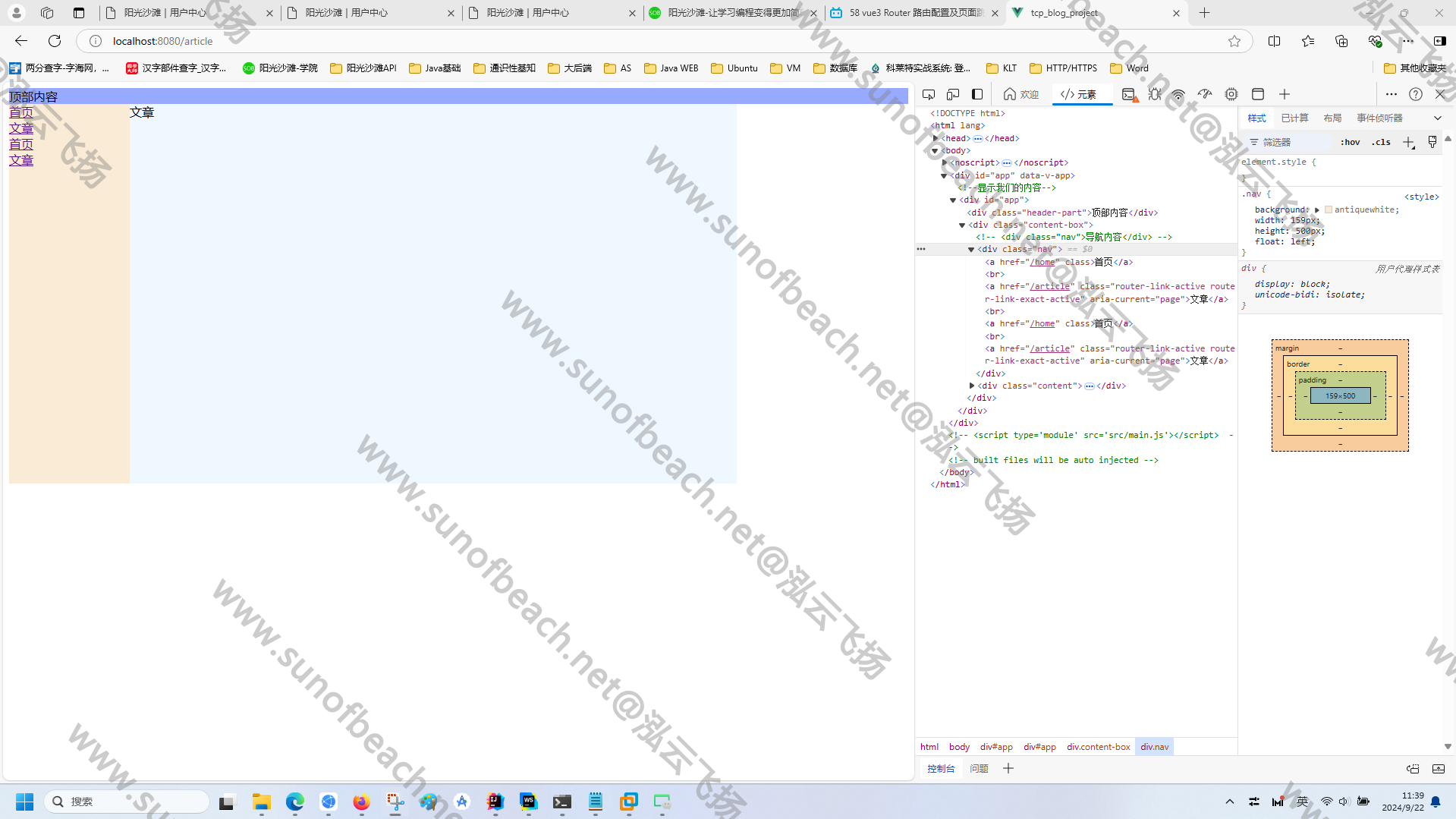Open the Network tool wifi icon
Viewport: 1456px width, 819px height.
pos(1178,94)
